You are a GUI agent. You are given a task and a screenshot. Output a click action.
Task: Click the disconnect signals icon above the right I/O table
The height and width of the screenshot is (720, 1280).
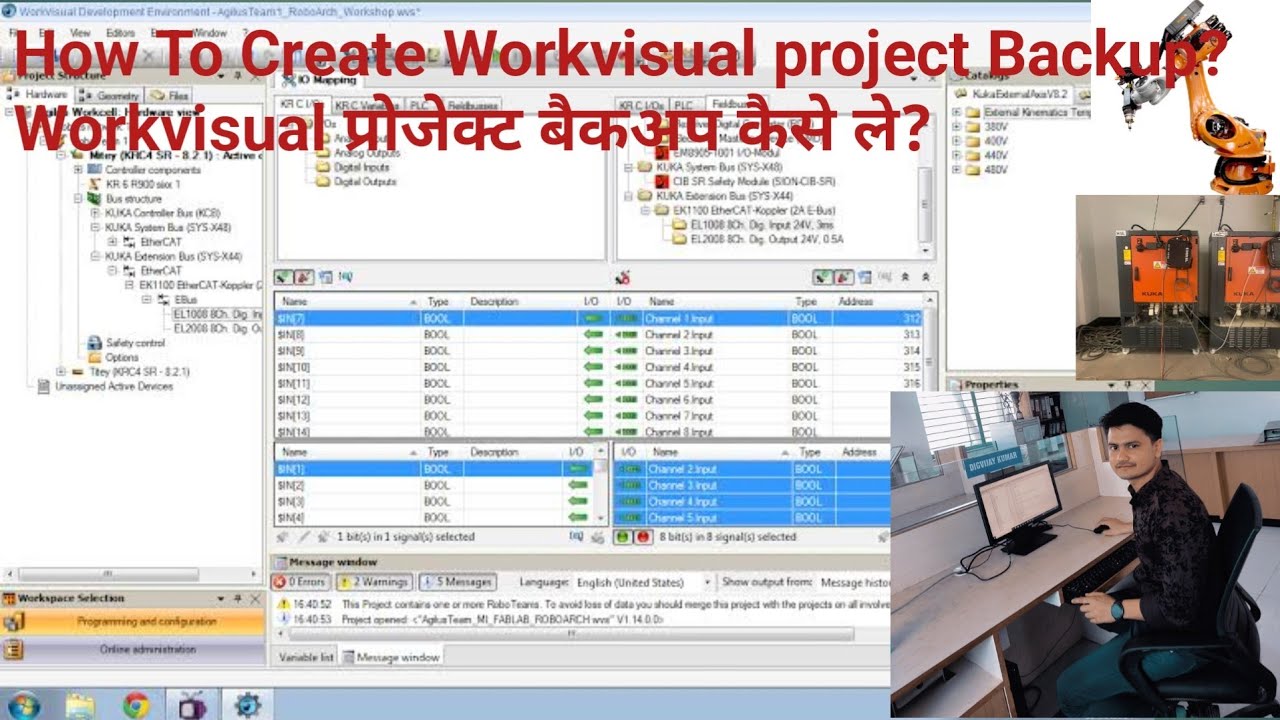[x=623, y=277]
